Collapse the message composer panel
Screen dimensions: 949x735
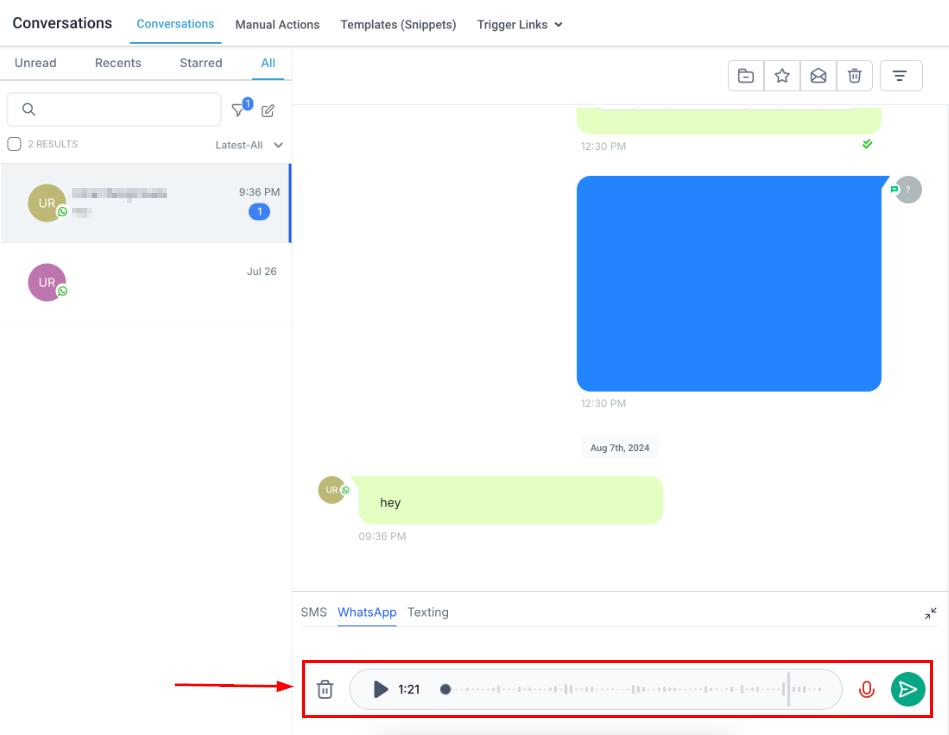point(931,613)
